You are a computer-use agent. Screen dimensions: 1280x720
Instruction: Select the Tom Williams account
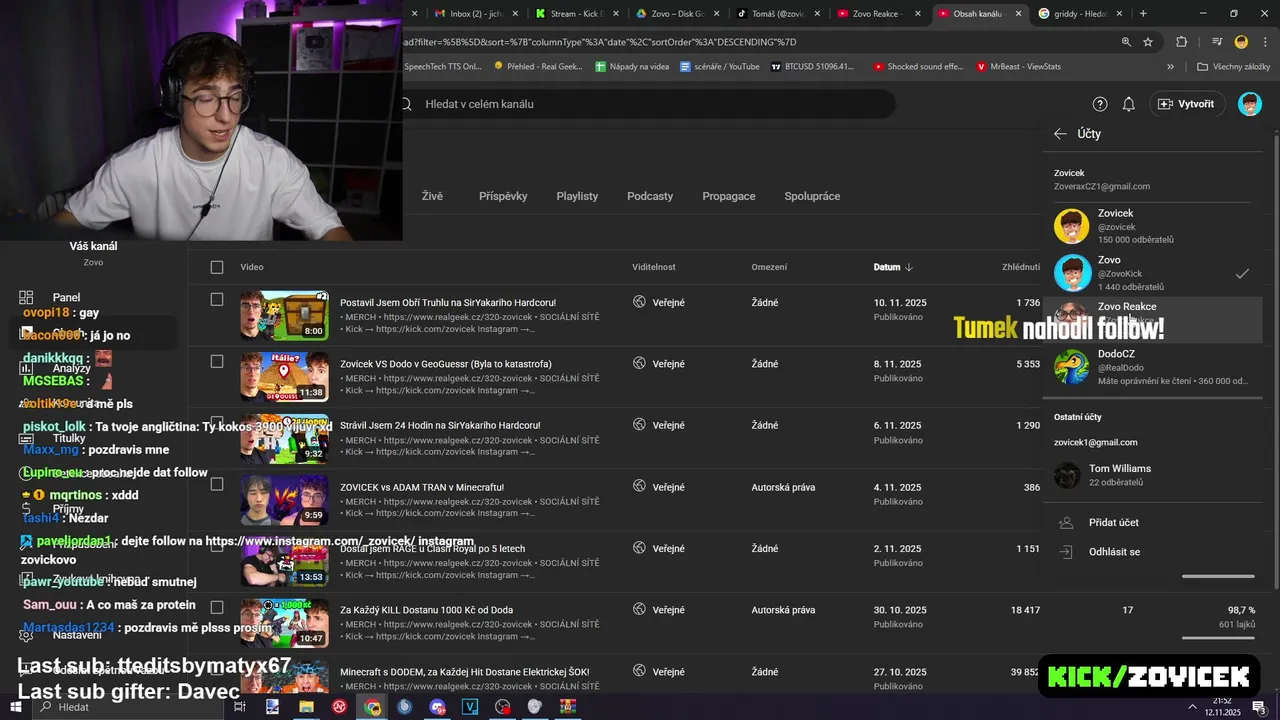click(x=1152, y=475)
